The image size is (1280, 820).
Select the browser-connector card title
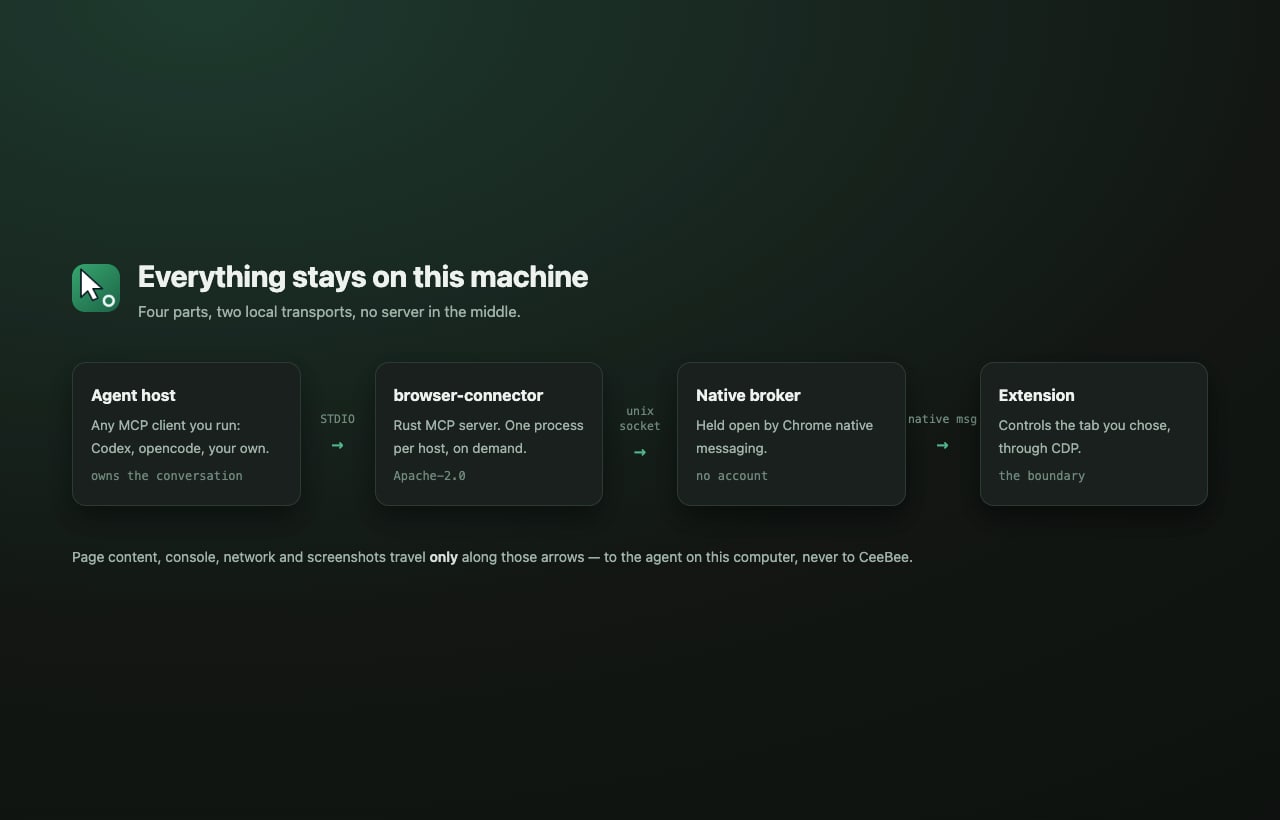coord(468,395)
